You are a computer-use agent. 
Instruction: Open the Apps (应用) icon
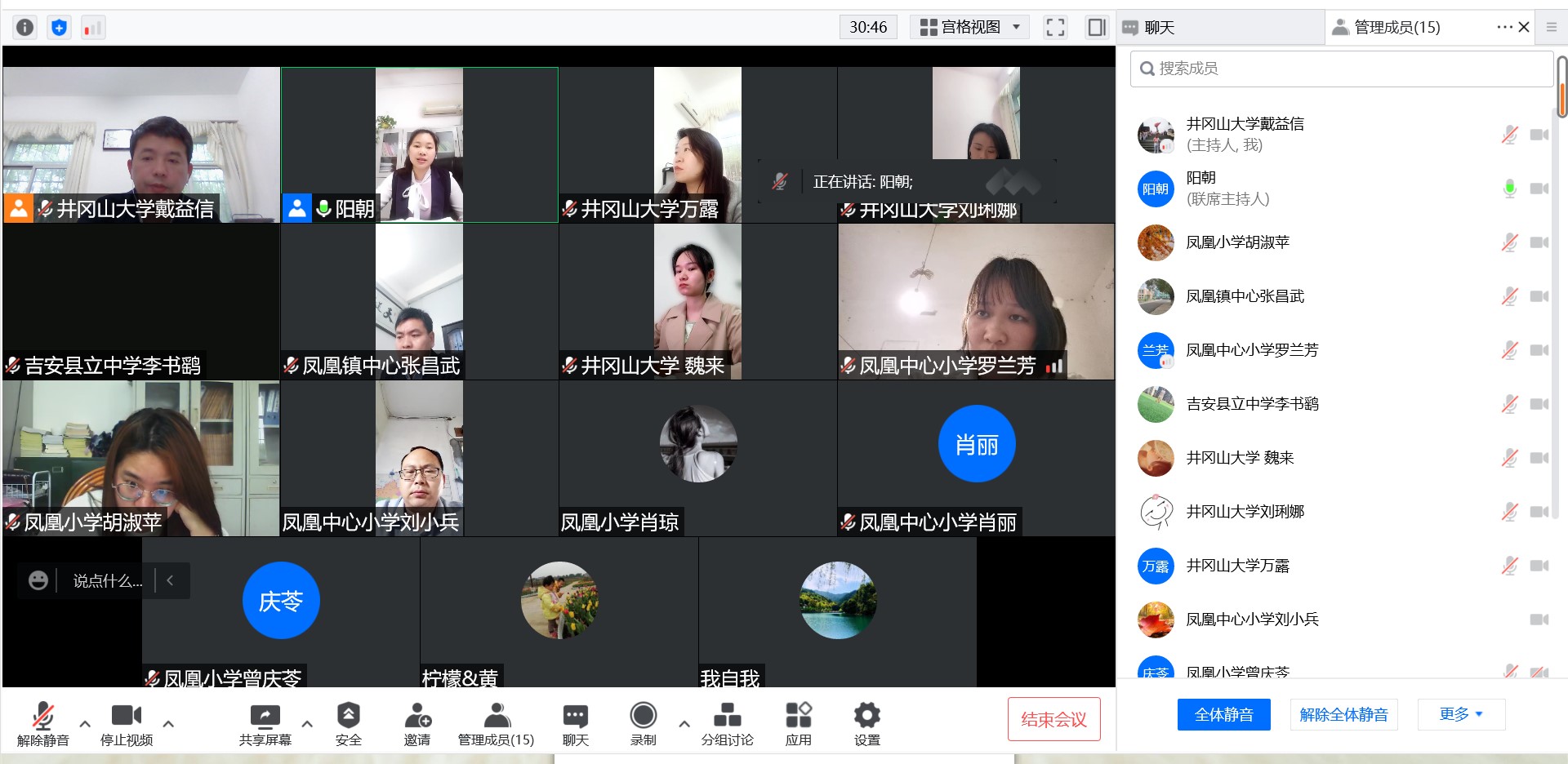(x=798, y=723)
